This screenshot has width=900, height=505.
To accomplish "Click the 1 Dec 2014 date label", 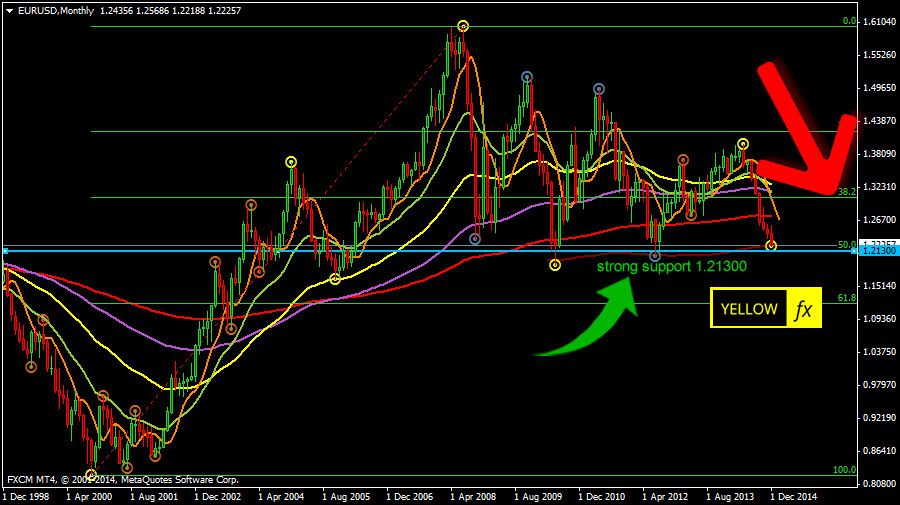I will [795, 495].
